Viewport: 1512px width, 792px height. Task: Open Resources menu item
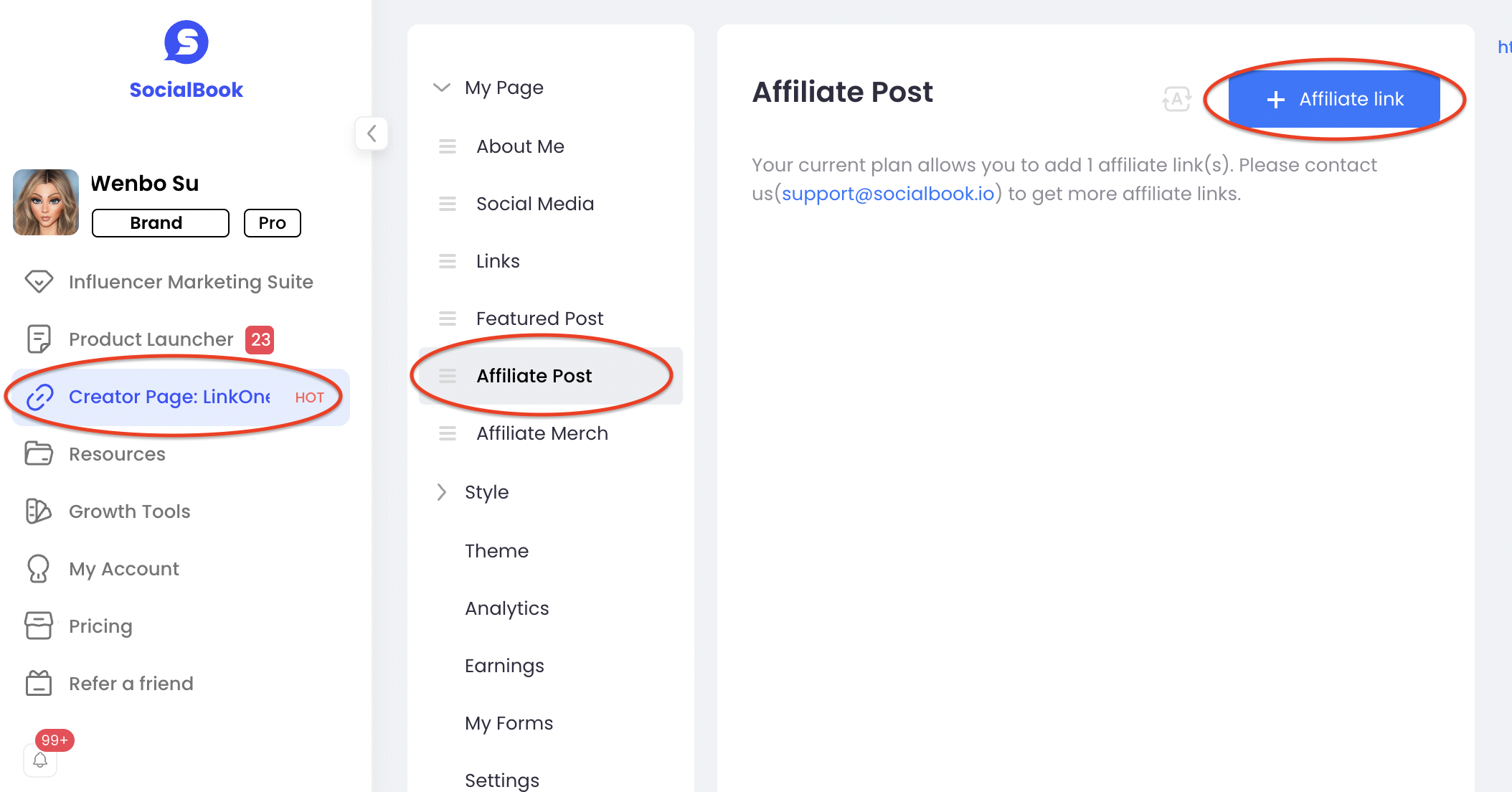coord(181,454)
